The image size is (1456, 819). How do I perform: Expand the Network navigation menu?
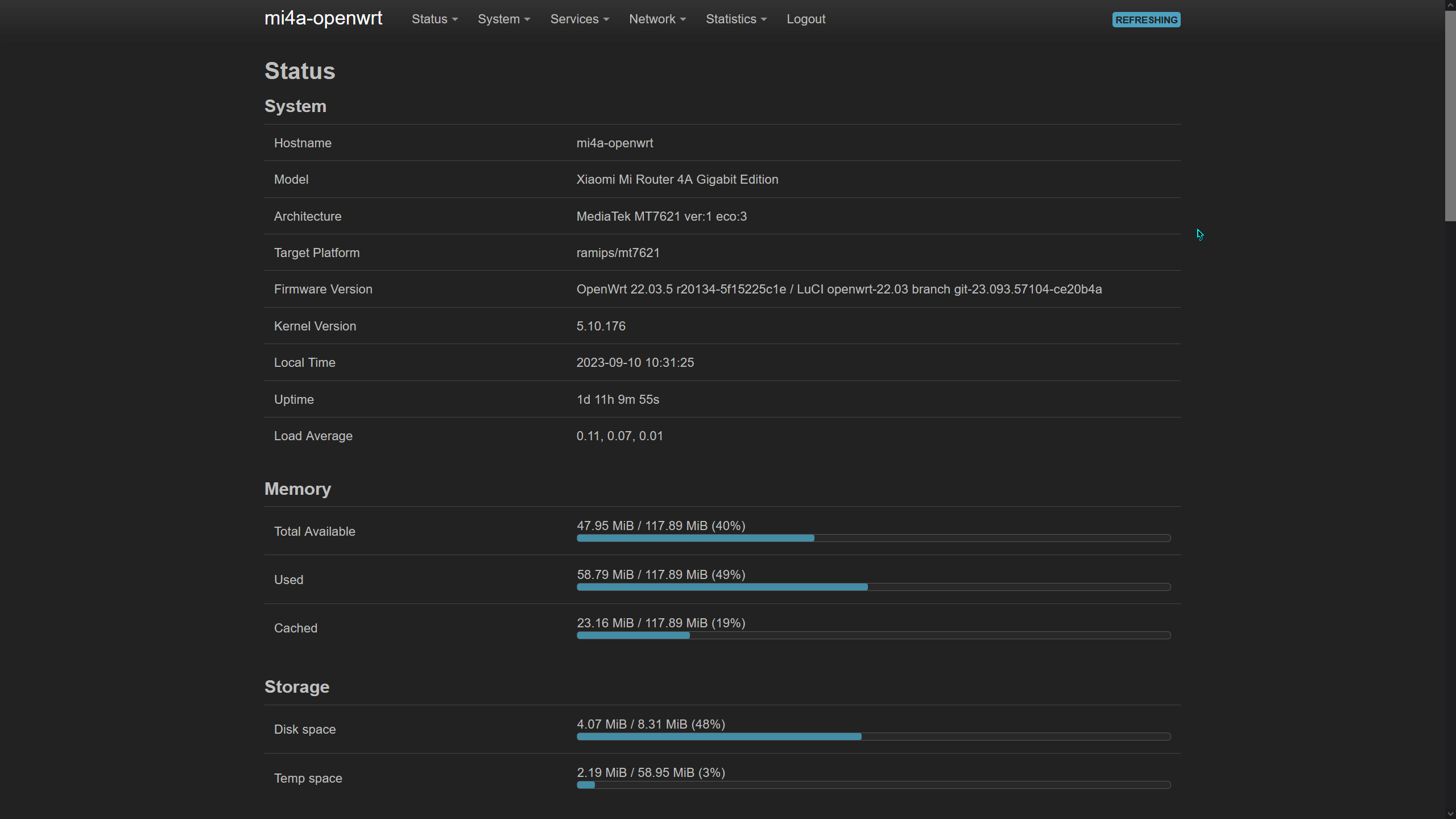(x=657, y=19)
